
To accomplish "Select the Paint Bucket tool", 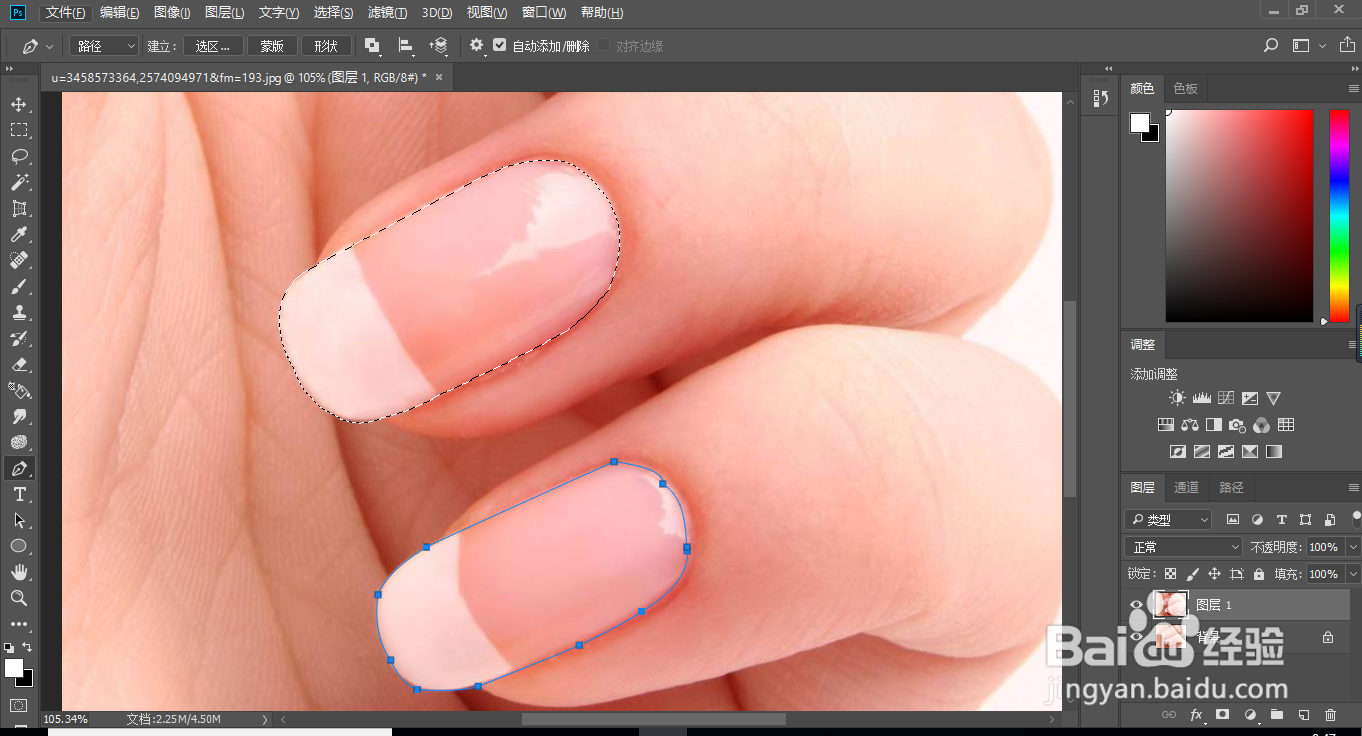I will point(19,390).
